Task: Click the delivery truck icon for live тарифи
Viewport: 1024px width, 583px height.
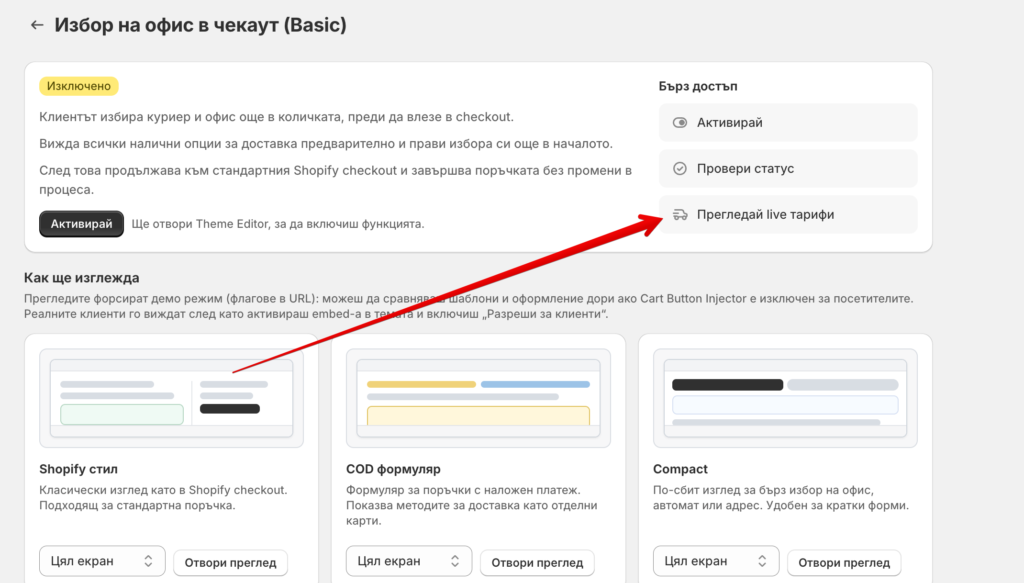Action: pyautogui.click(x=680, y=215)
